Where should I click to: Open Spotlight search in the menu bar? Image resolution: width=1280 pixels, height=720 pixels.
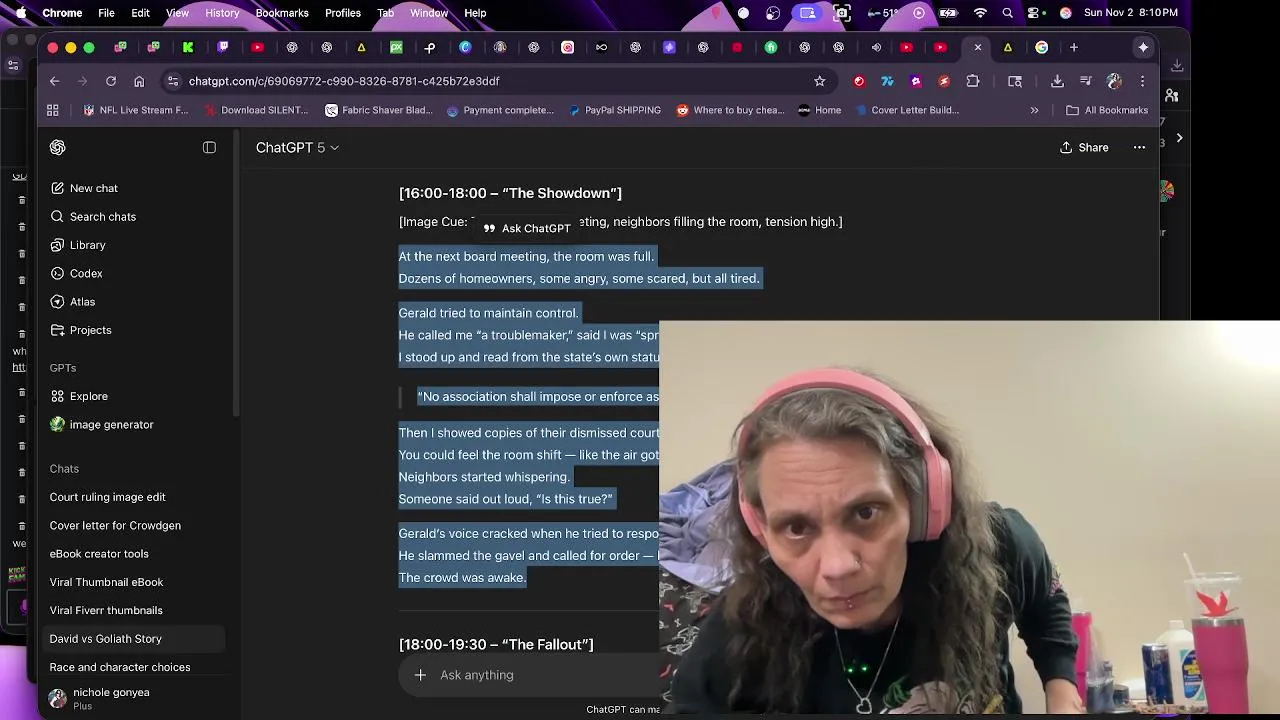tap(1008, 13)
